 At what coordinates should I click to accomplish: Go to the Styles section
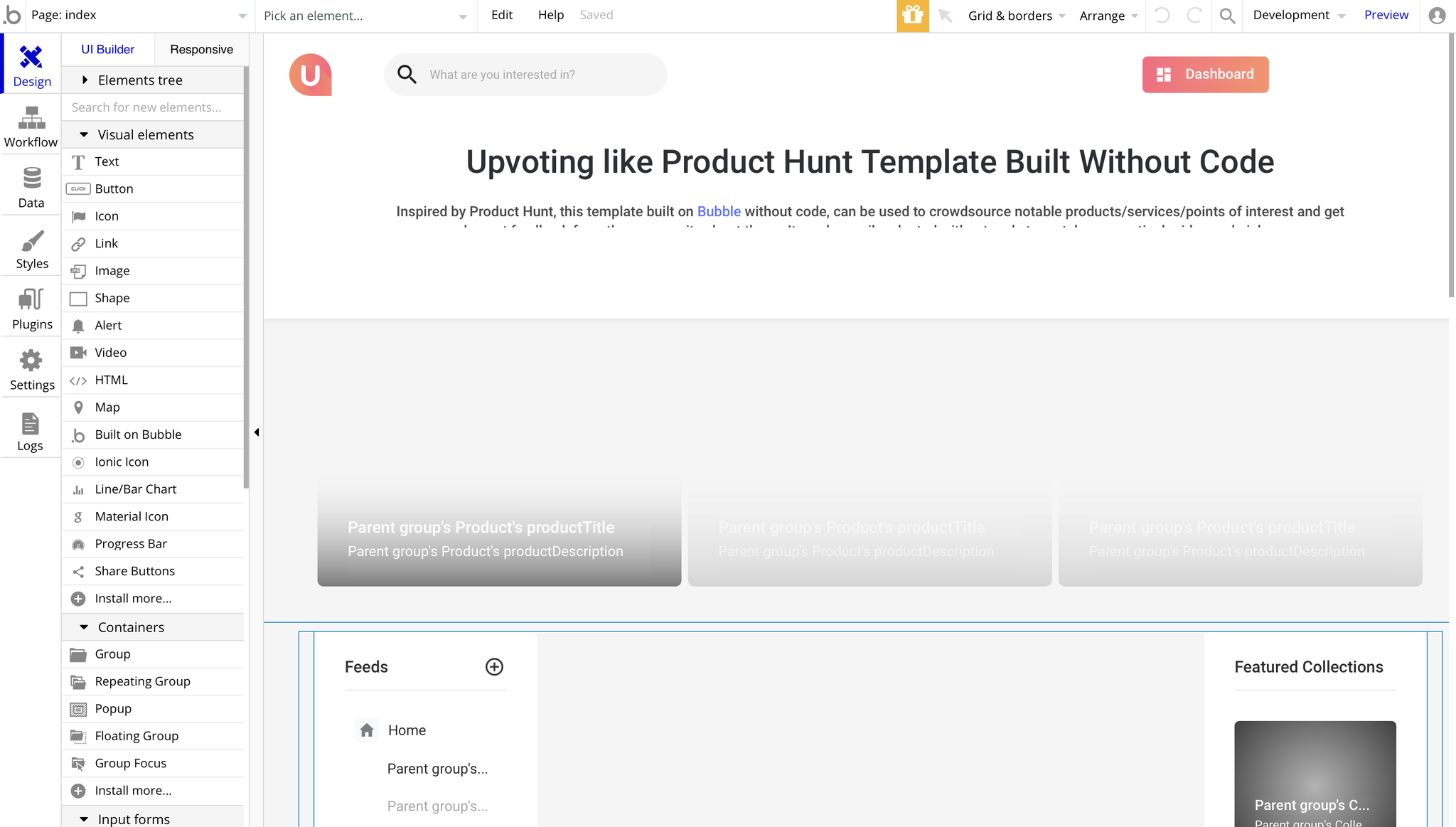coord(31,249)
